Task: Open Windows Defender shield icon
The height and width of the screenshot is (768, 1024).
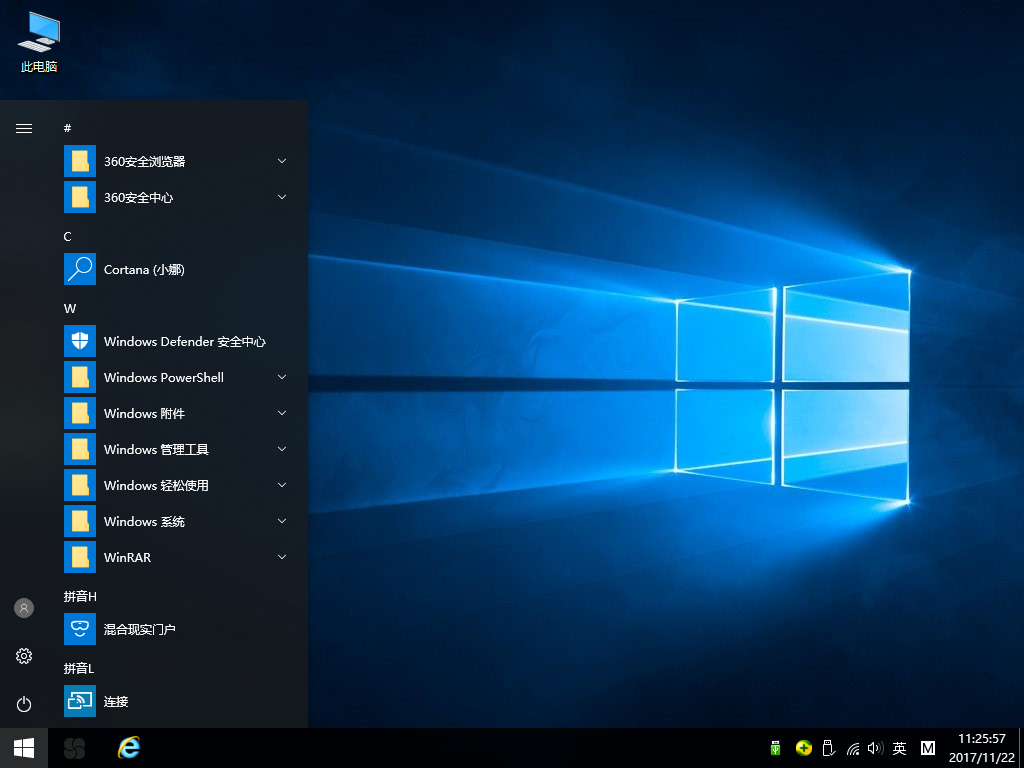Action: [x=80, y=341]
